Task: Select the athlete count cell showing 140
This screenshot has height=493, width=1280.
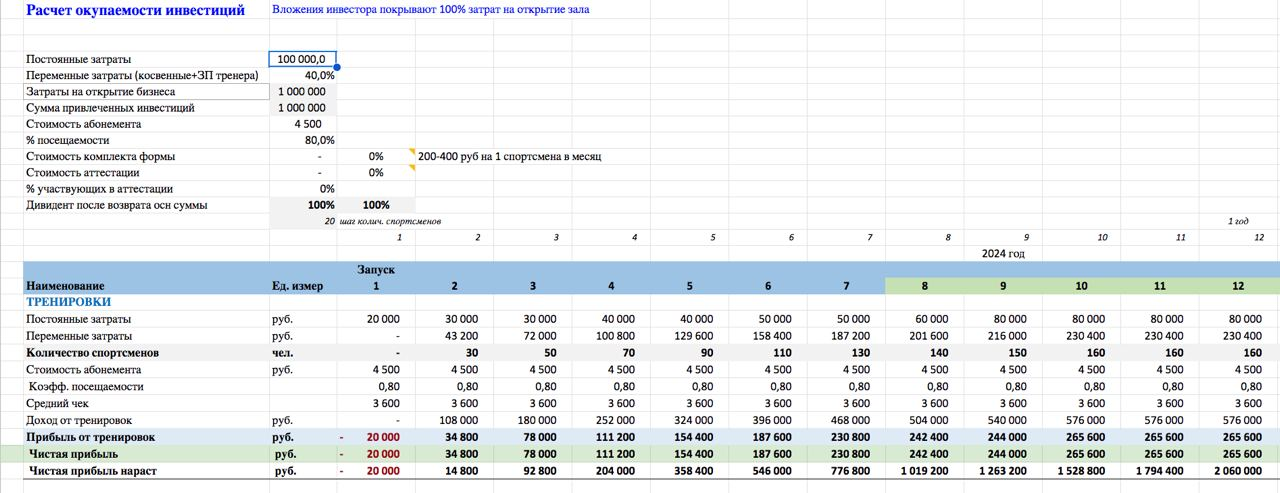Action: [924, 353]
